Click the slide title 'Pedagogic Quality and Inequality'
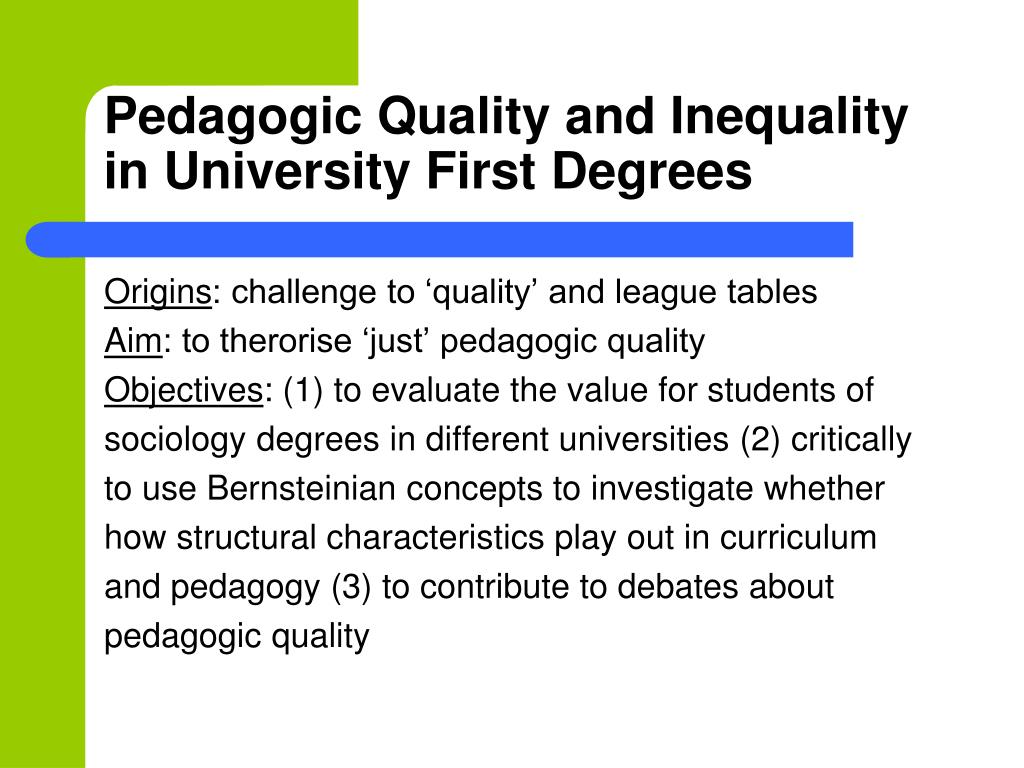Image resolution: width=1024 pixels, height=768 pixels. [x=506, y=118]
